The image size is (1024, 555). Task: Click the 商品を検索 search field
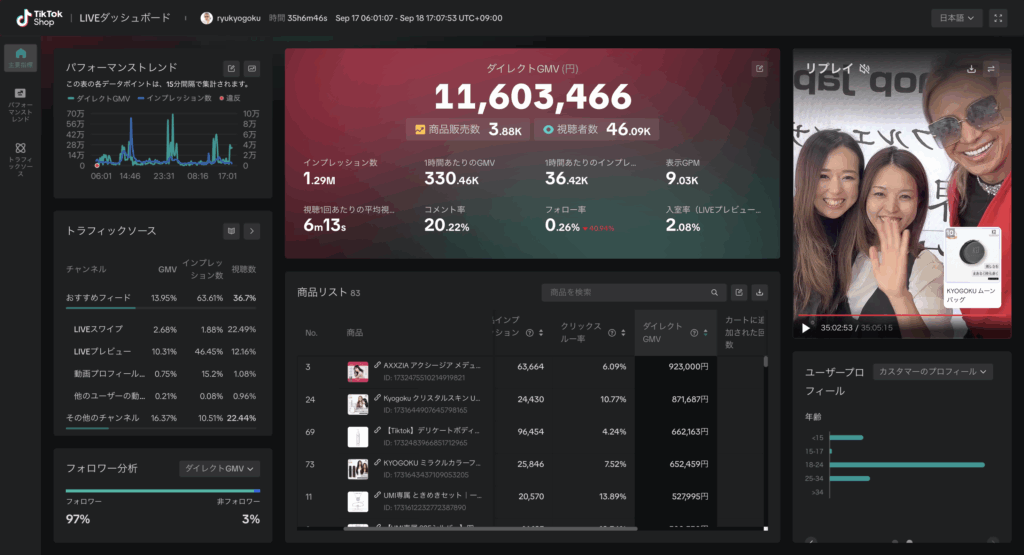click(x=630, y=293)
